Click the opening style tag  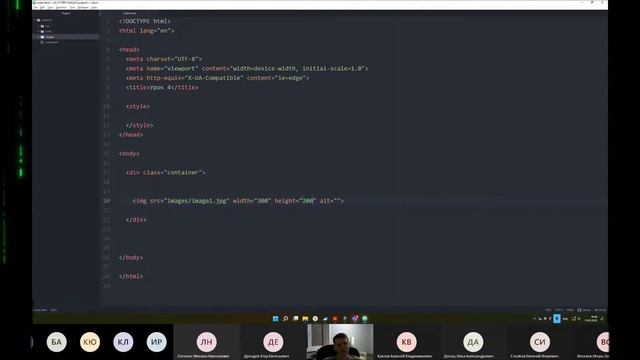tap(138, 106)
